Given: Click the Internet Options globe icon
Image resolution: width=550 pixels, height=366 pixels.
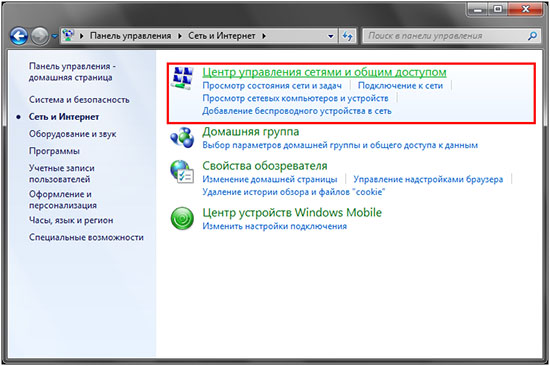Looking at the screenshot, I should (x=182, y=172).
